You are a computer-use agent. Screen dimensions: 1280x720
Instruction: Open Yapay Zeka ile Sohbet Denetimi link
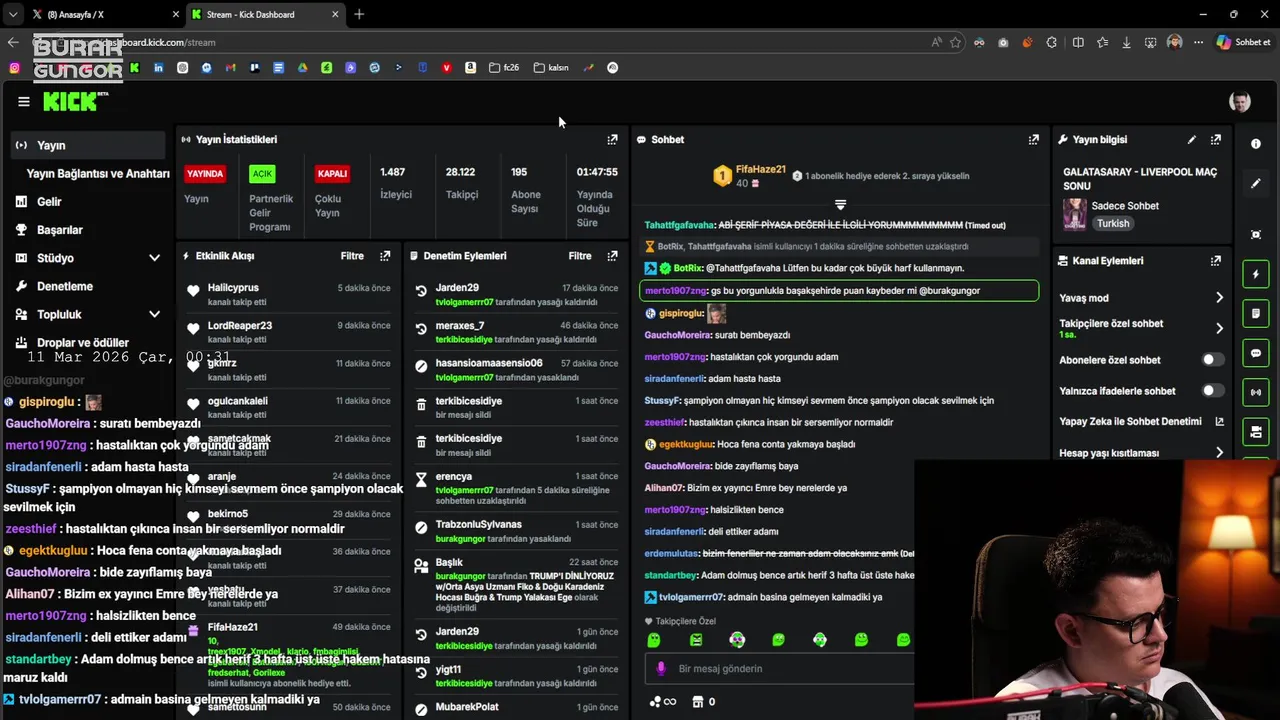point(1141,422)
